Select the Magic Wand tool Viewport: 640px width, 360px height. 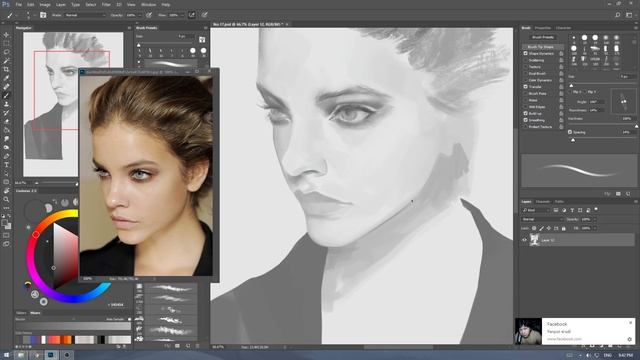tap(6, 61)
